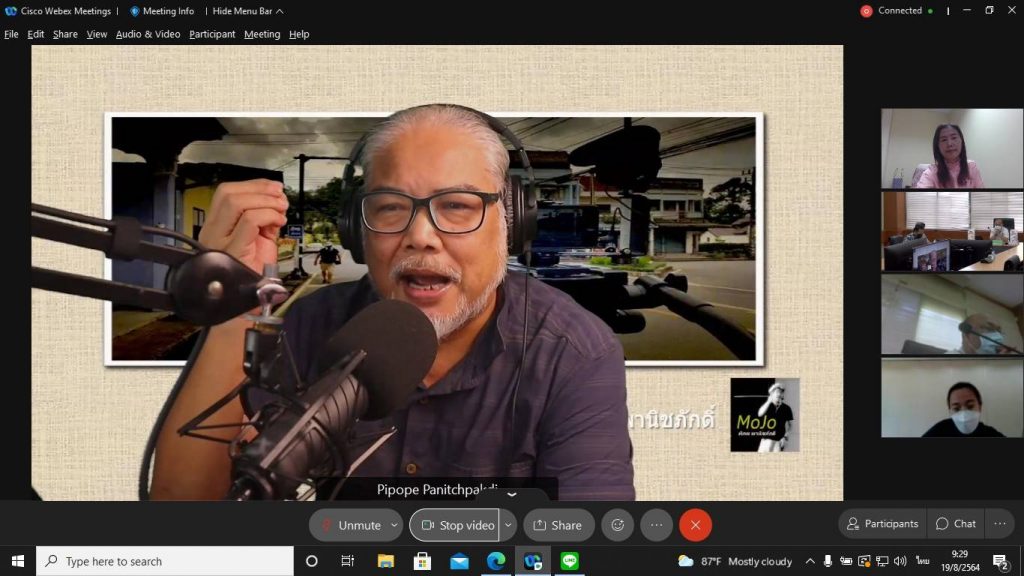This screenshot has height=576, width=1024.
Task: Open the Participant menu
Action: [212, 34]
